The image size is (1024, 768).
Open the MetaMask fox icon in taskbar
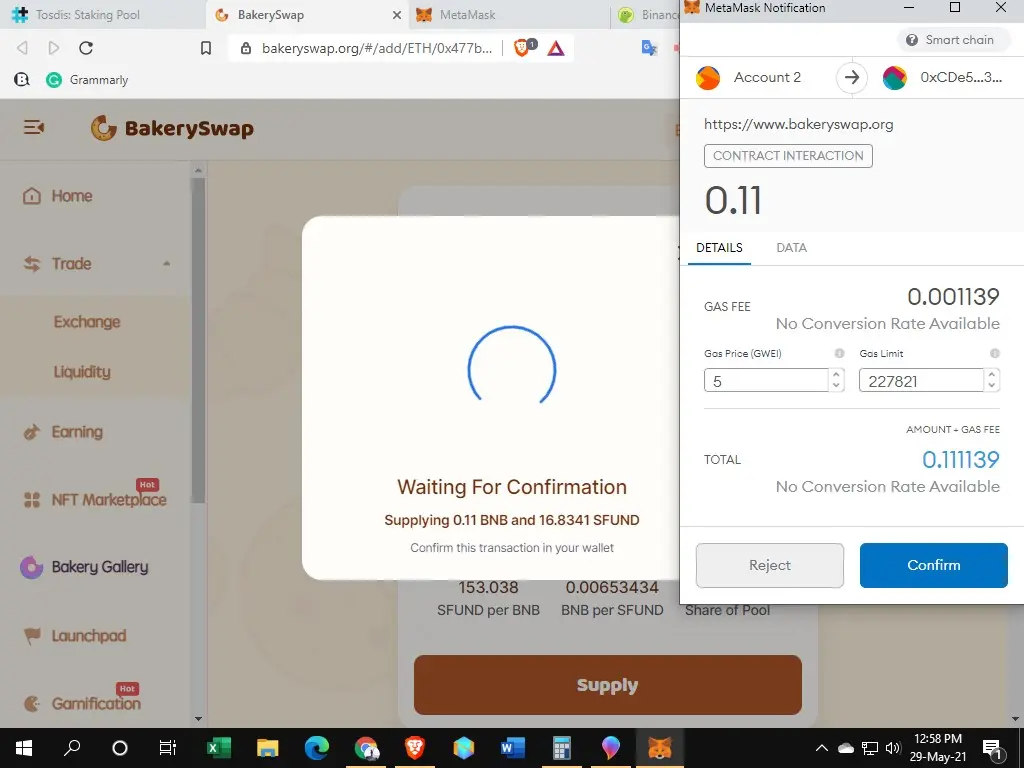(x=660, y=747)
